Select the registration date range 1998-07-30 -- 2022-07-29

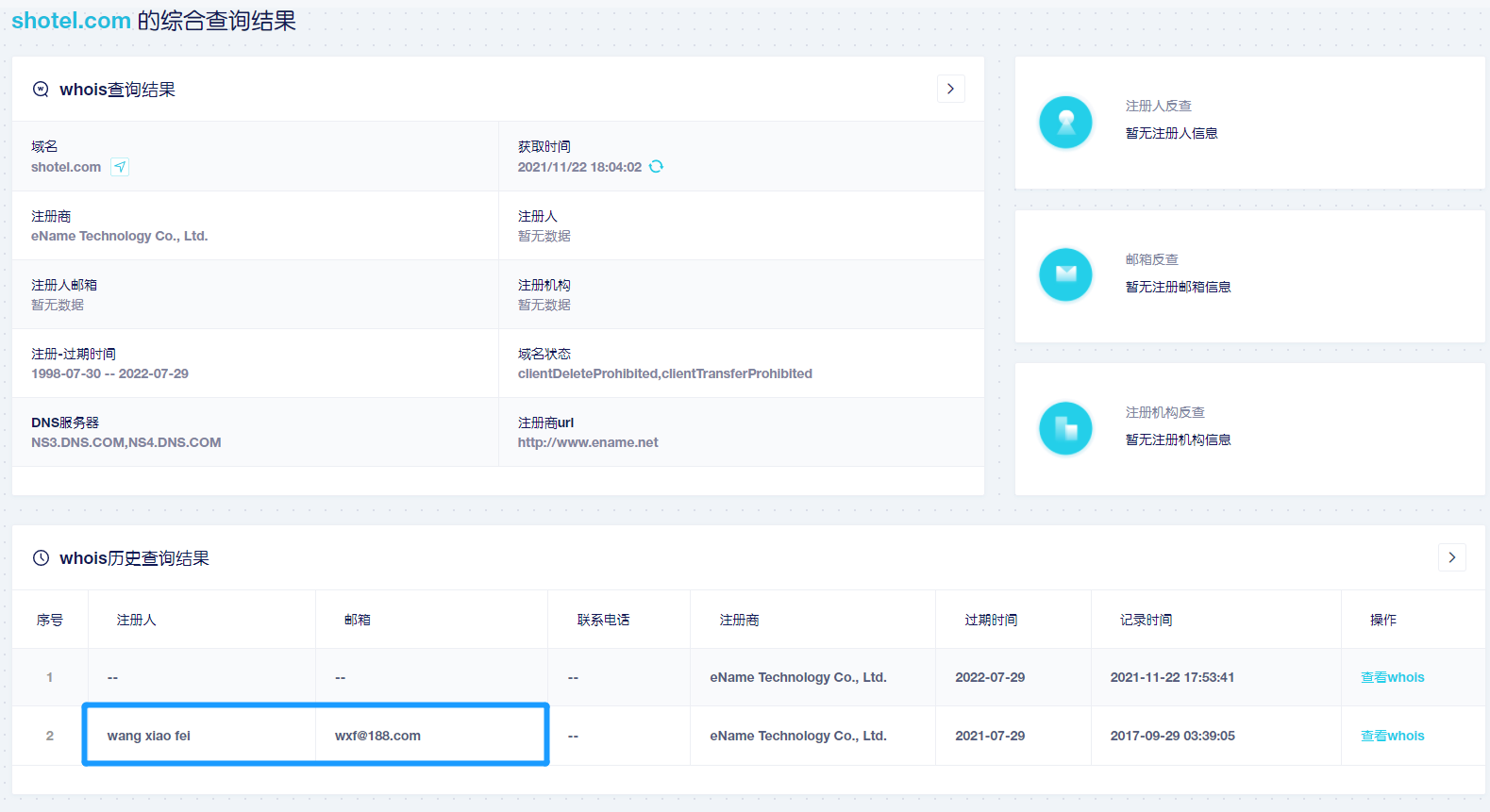[109, 373]
